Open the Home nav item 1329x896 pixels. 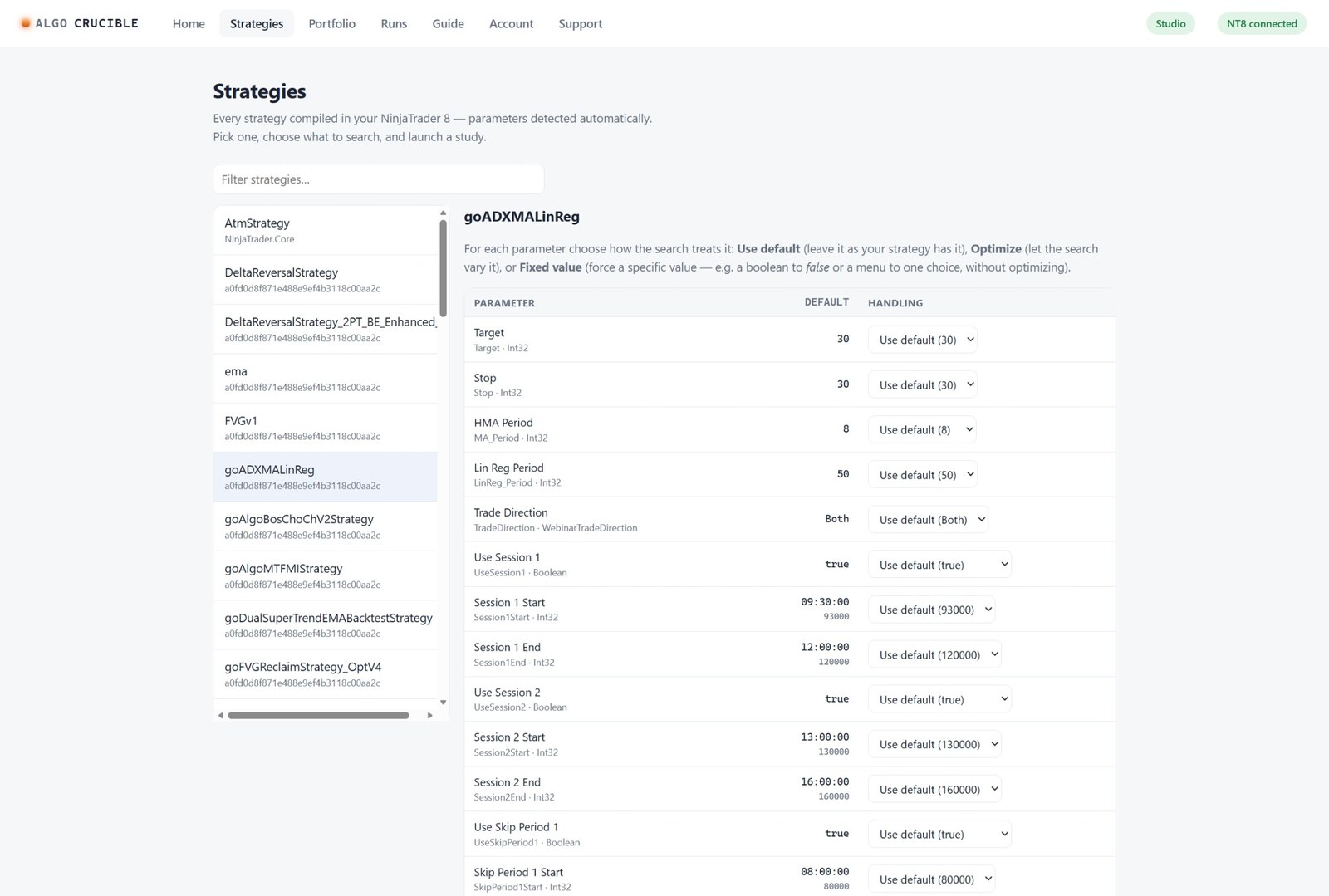[x=189, y=24]
